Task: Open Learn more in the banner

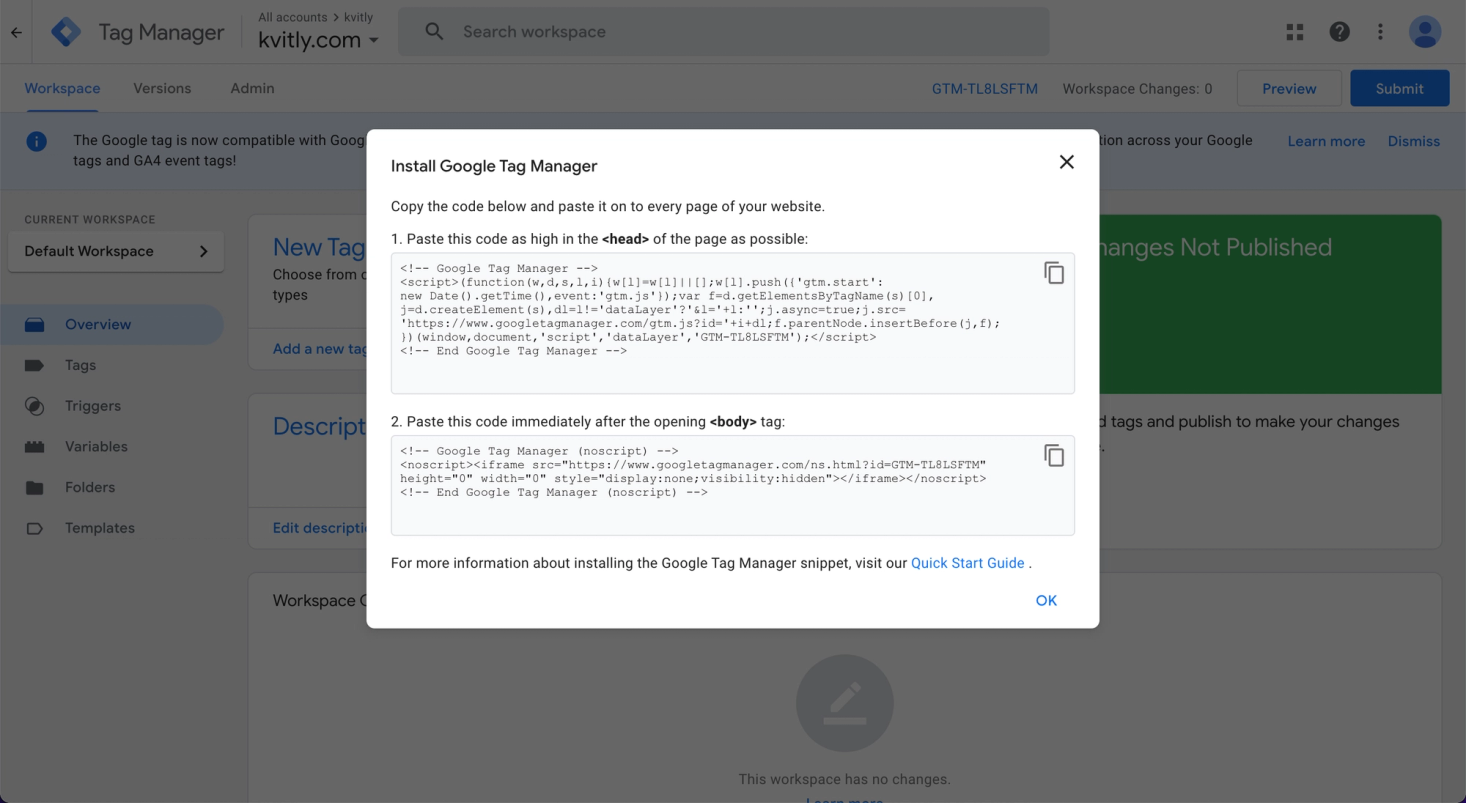Action: (x=1326, y=141)
